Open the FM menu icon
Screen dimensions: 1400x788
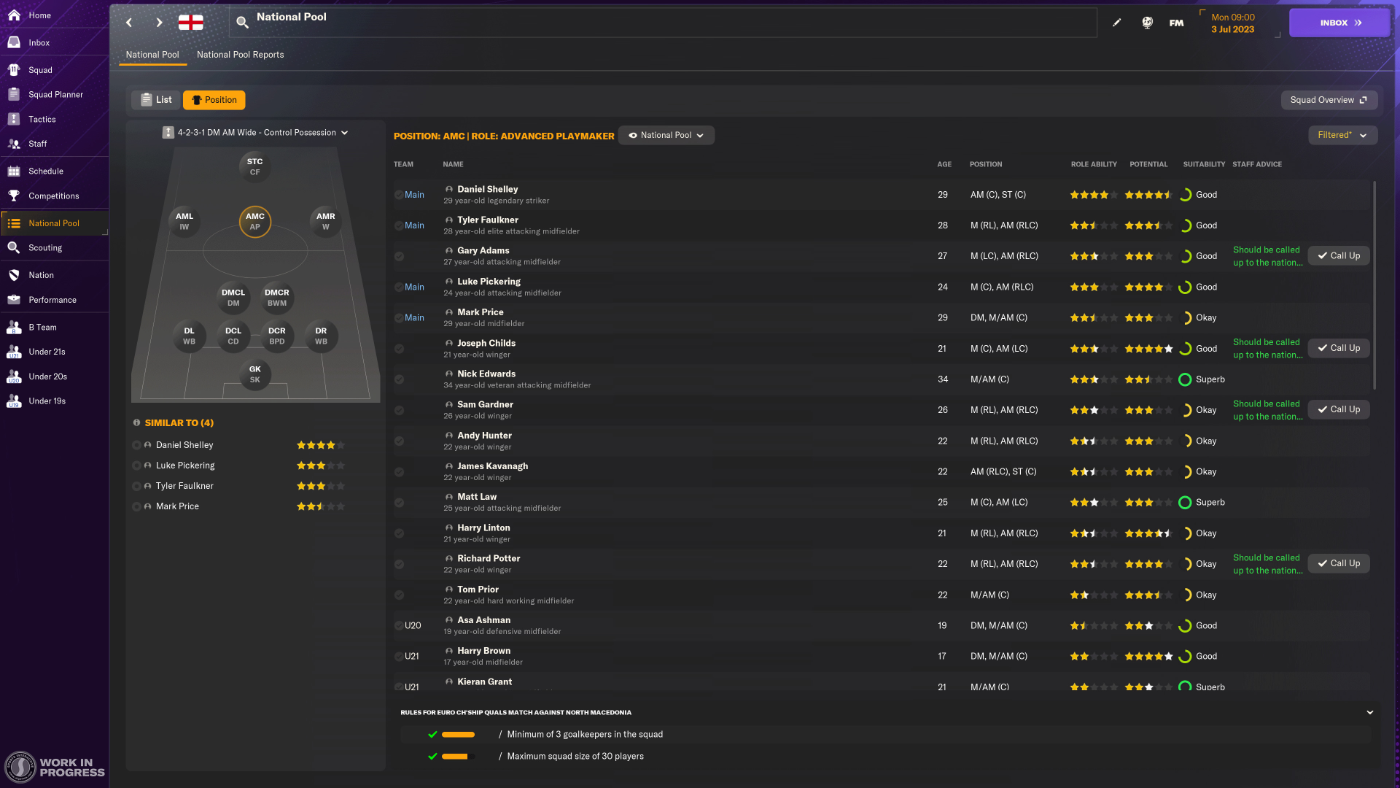pyautogui.click(x=1176, y=23)
